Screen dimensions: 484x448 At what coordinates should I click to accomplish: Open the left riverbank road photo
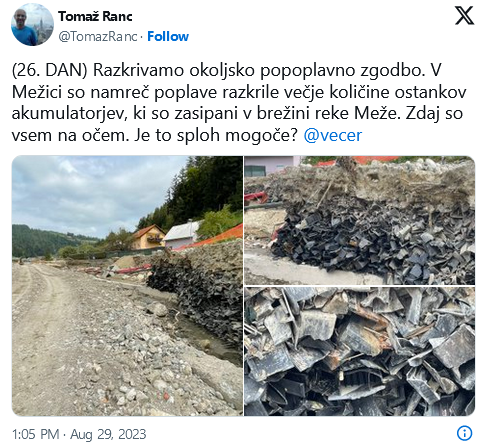pos(127,286)
